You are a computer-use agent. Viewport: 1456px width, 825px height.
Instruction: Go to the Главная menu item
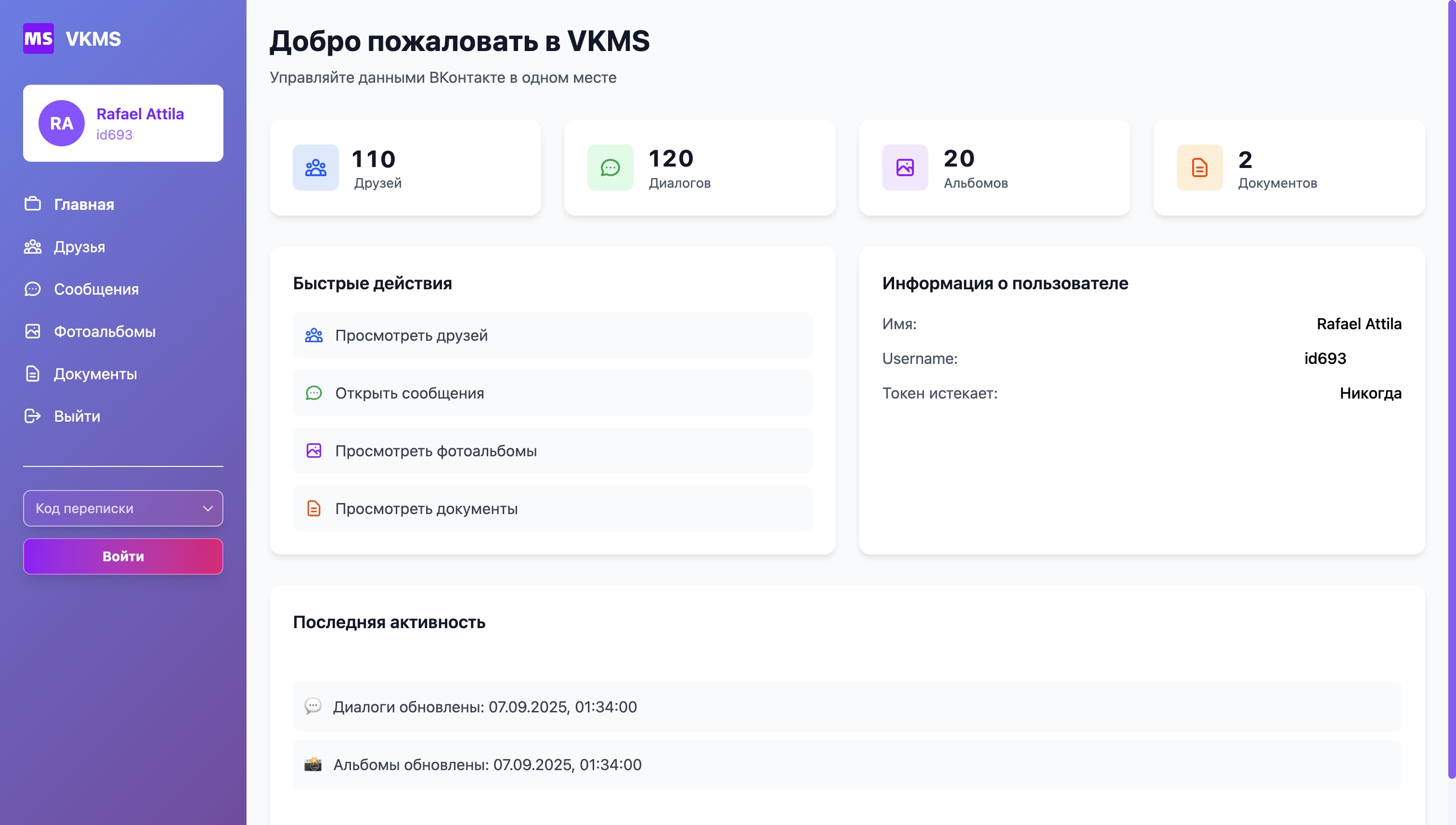tap(83, 205)
